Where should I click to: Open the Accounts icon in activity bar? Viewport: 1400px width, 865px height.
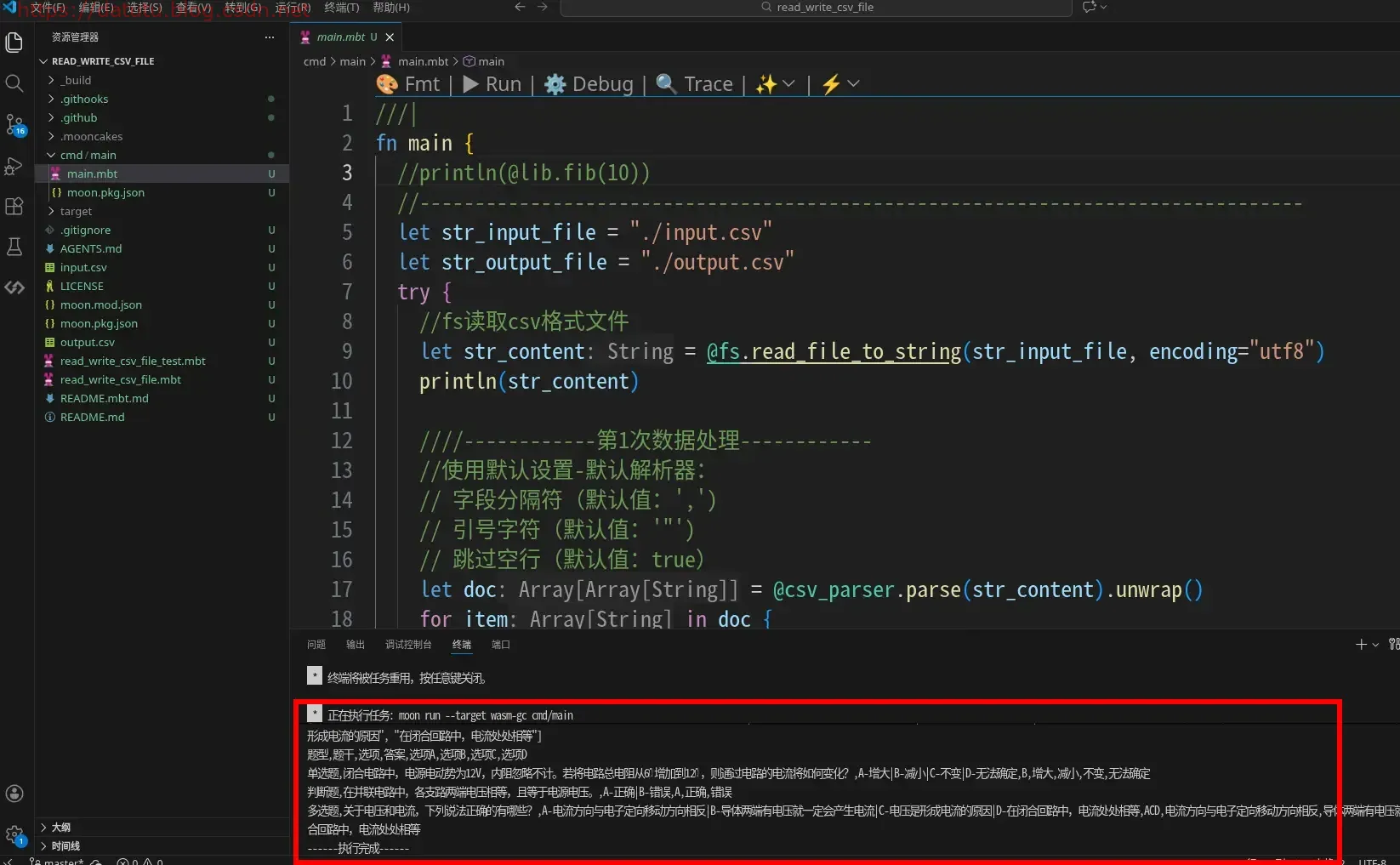click(x=14, y=794)
